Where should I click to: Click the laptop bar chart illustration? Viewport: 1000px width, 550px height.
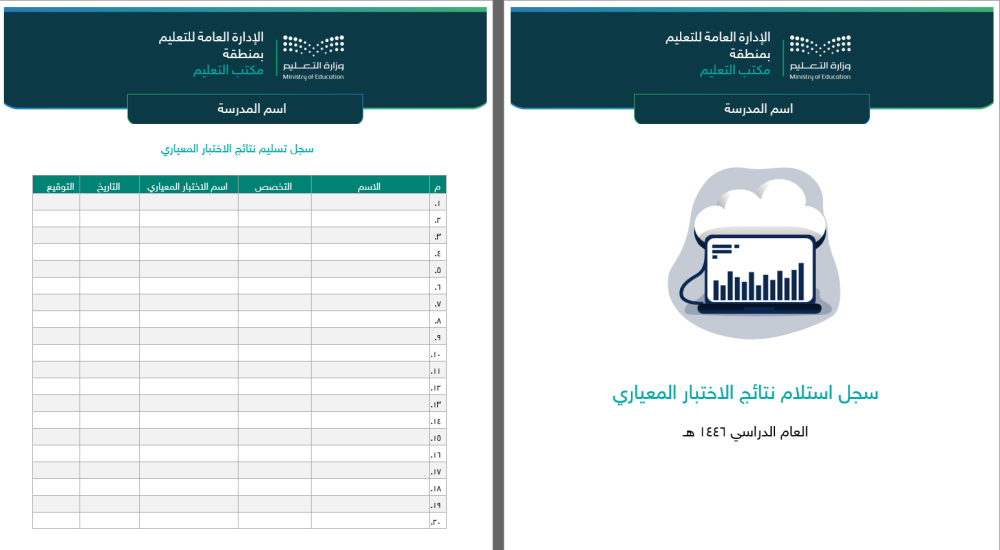(758, 272)
